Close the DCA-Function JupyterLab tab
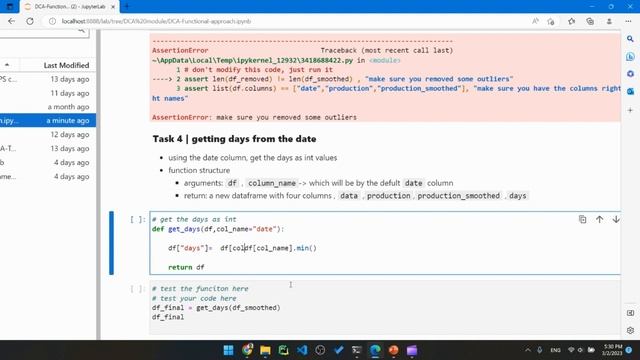This screenshot has width=640, height=360. (113, 7)
